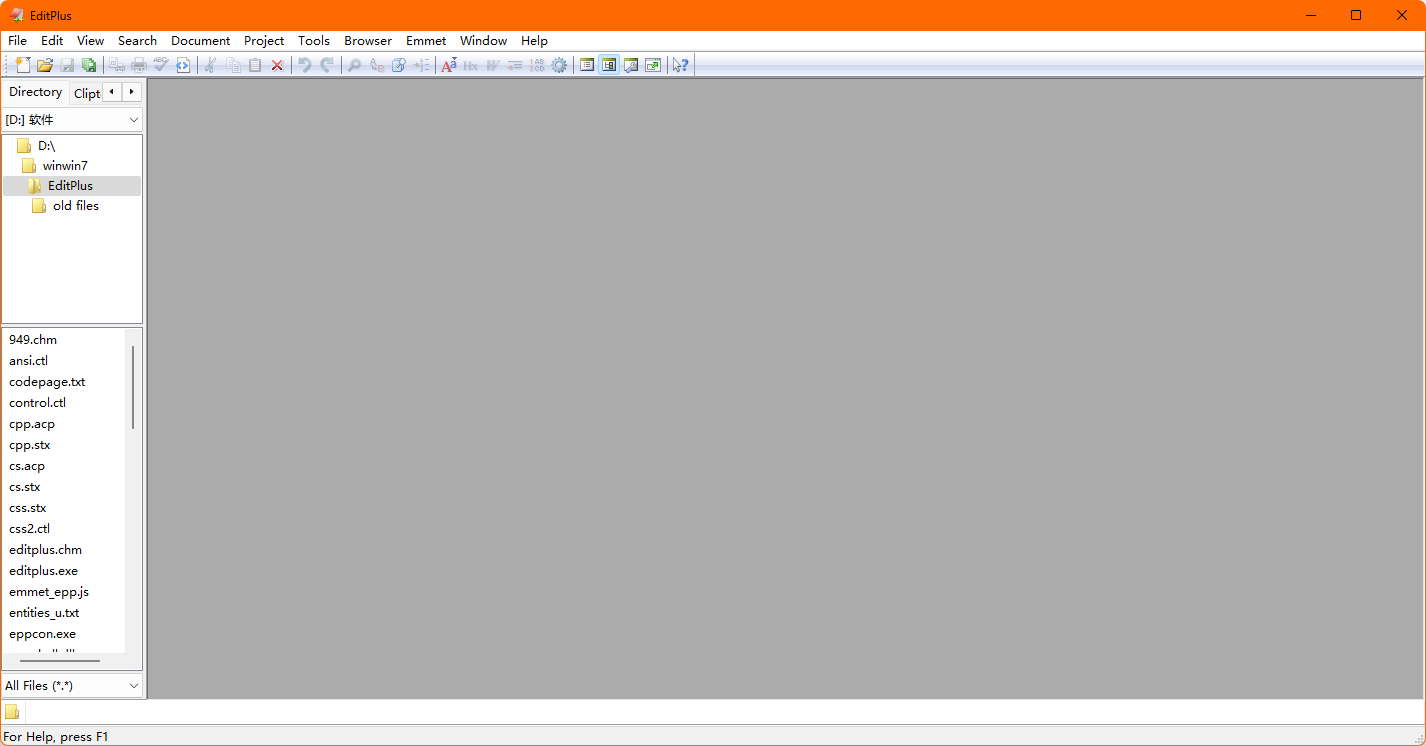Click the View in Browser icon
Image resolution: width=1426 pixels, height=746 pixels.
183,65
